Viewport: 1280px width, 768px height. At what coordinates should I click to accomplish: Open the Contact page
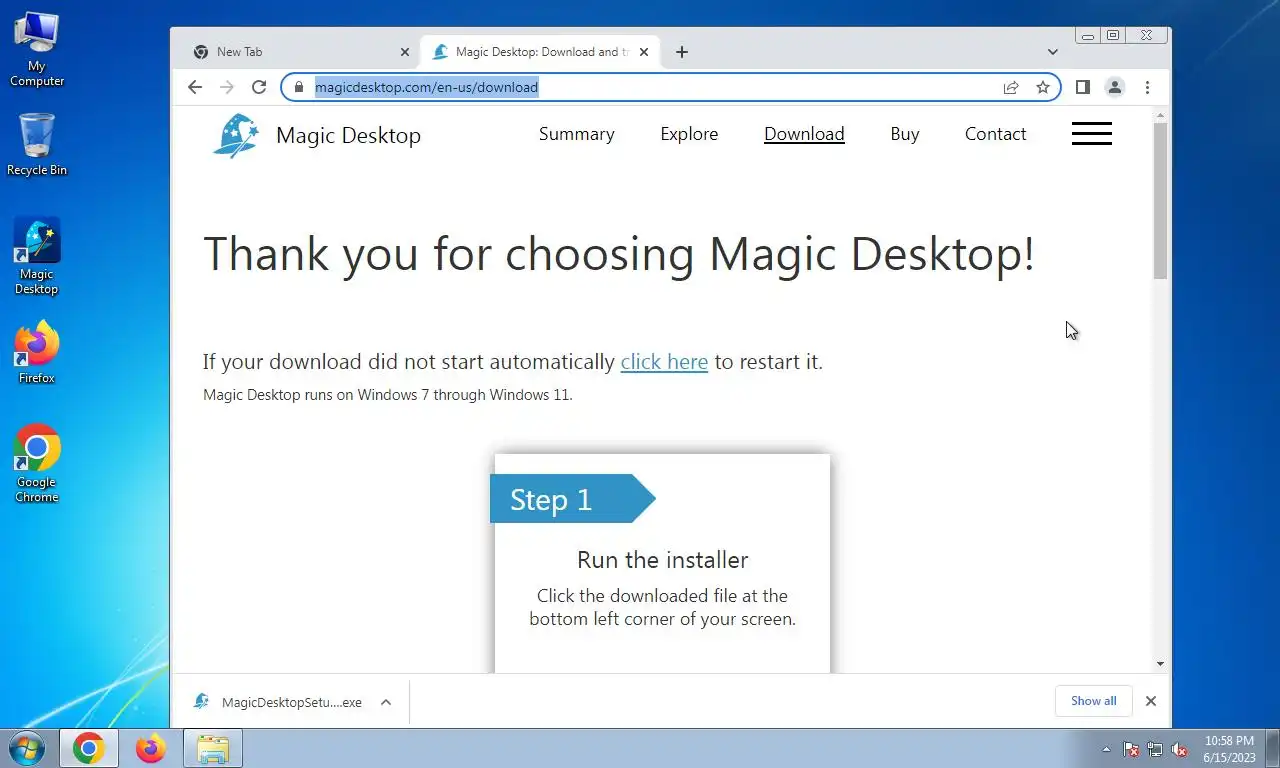click(x=995, y=134)
